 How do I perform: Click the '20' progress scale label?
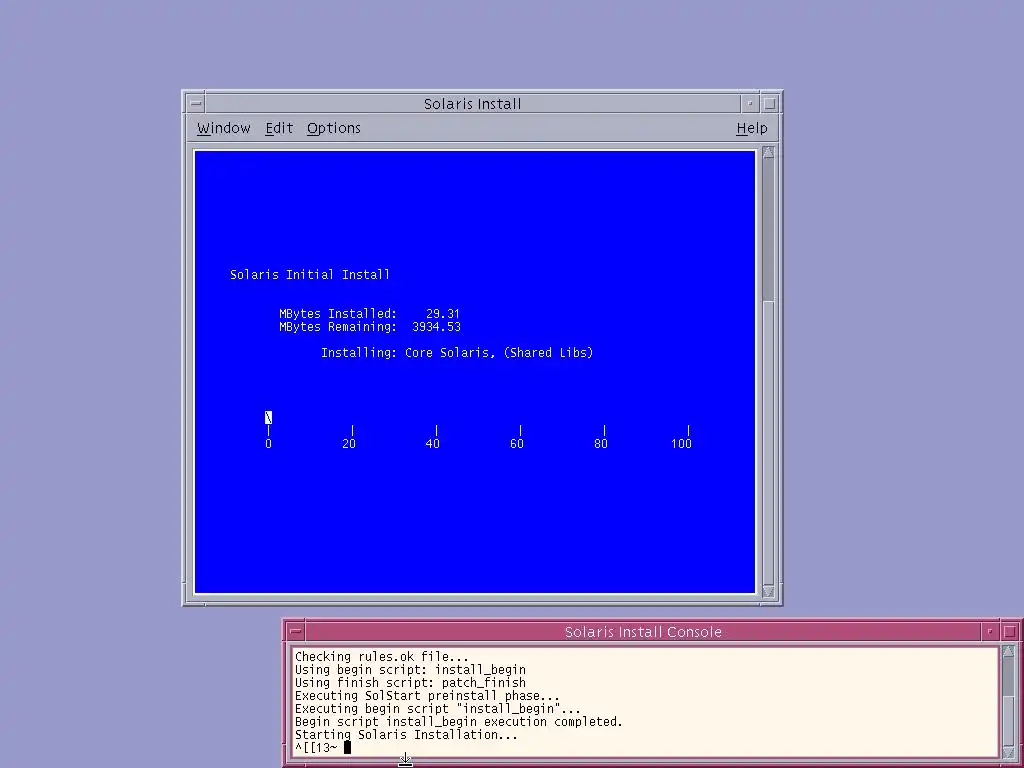[349, 443]
